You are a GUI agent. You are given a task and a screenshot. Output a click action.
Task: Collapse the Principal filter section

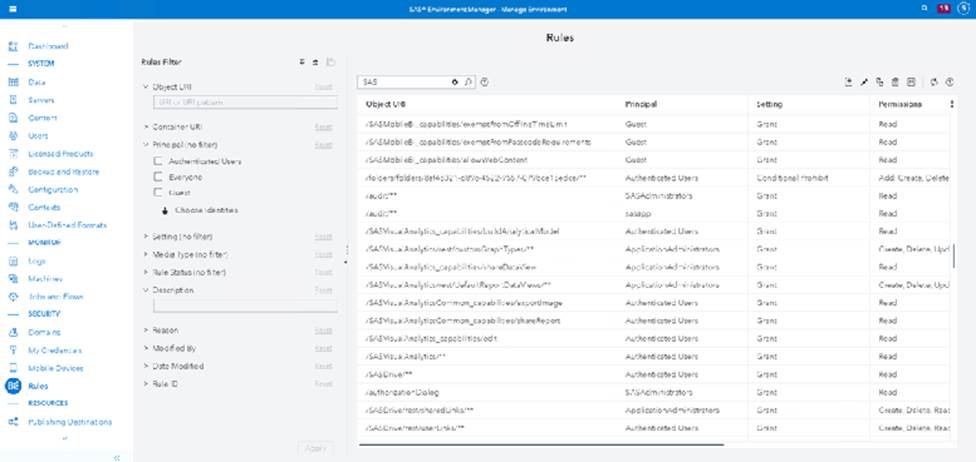click(146, 145)
